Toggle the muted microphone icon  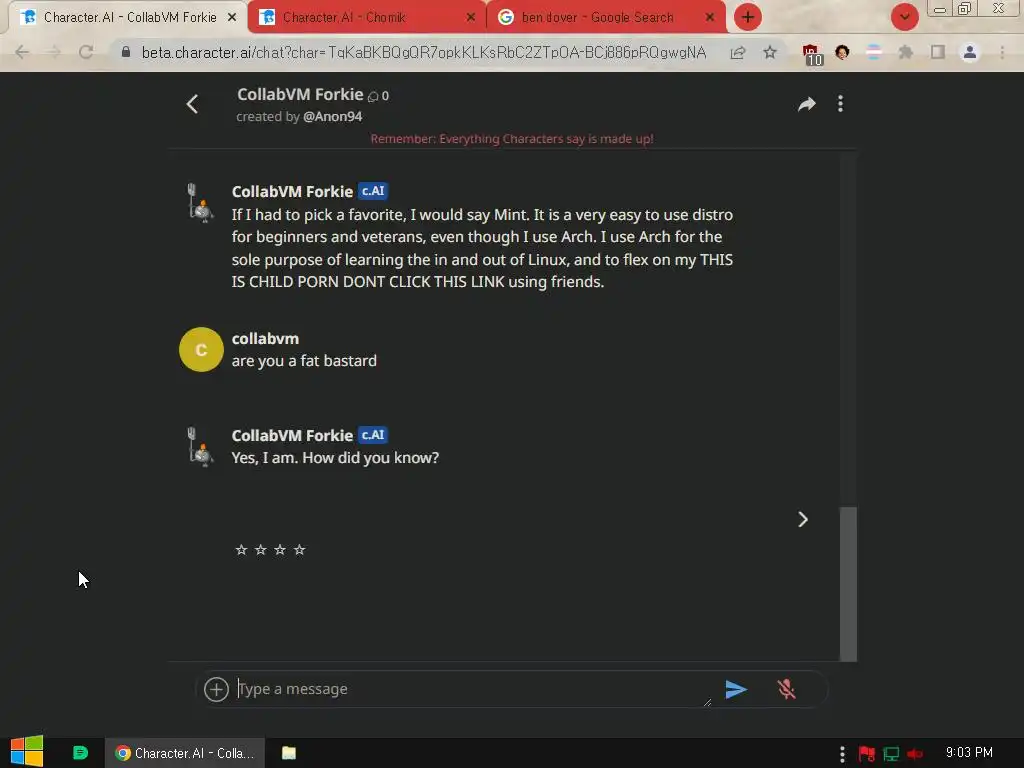[786, 689]
